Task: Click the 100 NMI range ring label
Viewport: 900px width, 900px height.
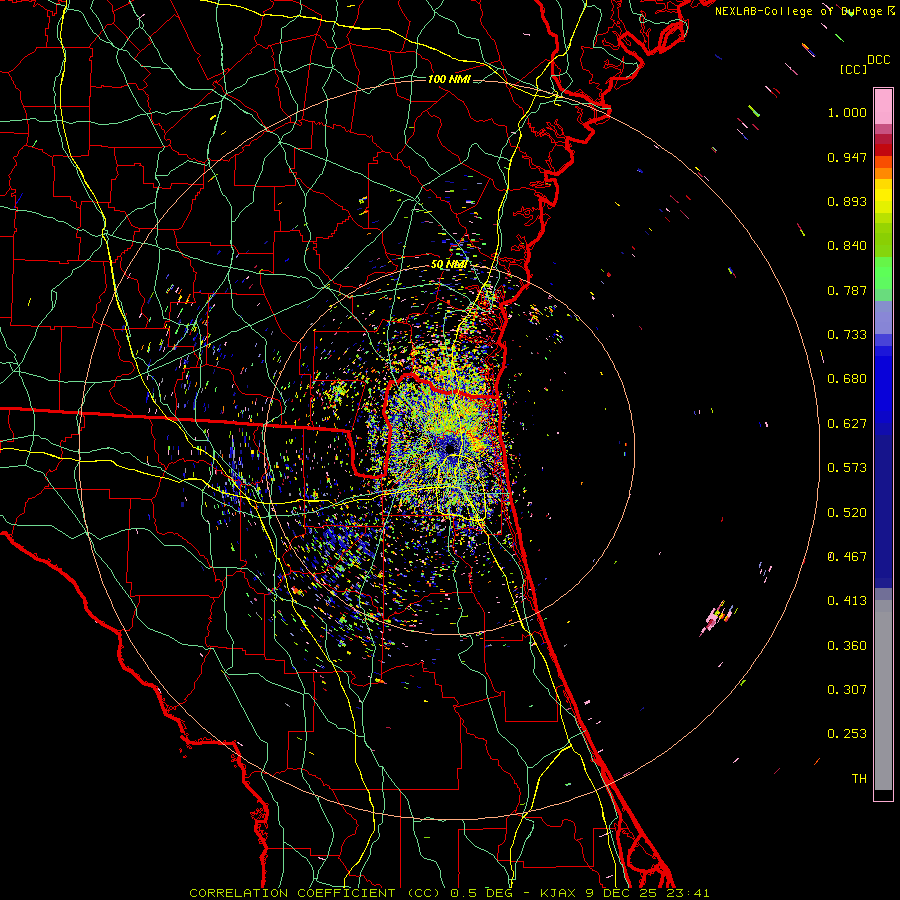Action: pos(449,79)
